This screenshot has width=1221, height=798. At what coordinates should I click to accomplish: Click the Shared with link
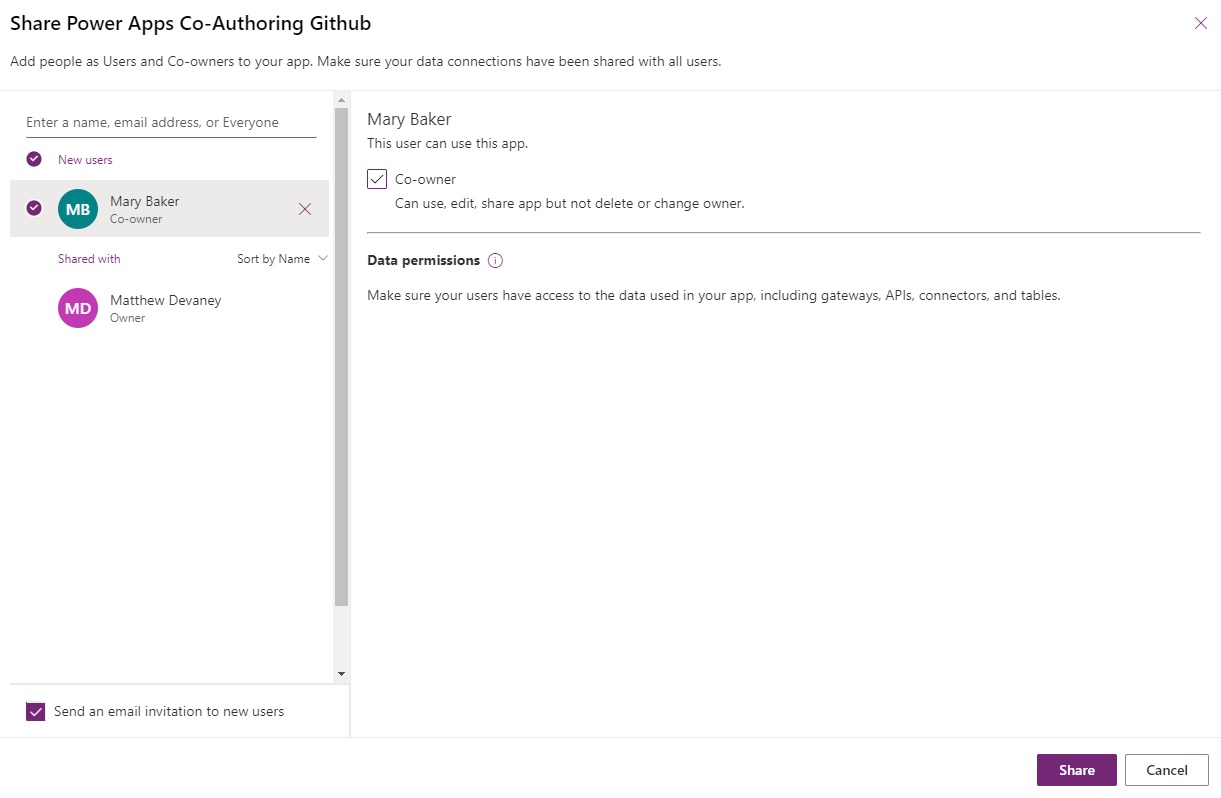[89, 258]
